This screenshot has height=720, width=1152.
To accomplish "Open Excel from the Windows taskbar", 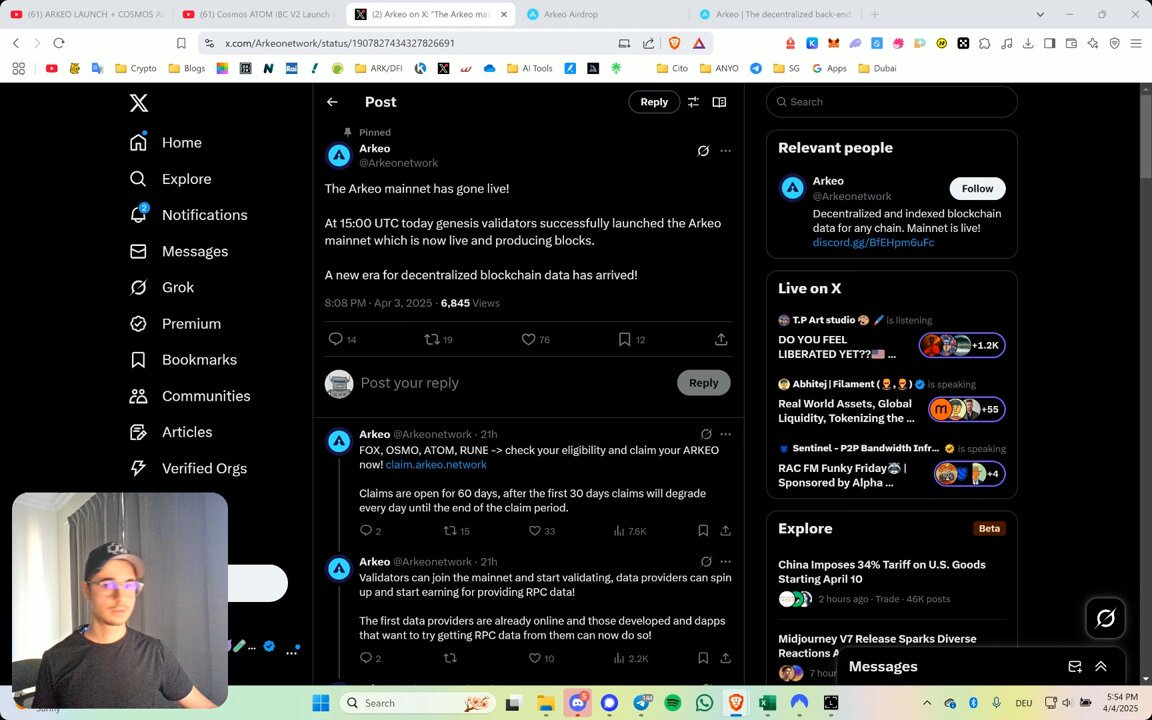I will click(767, 703).
